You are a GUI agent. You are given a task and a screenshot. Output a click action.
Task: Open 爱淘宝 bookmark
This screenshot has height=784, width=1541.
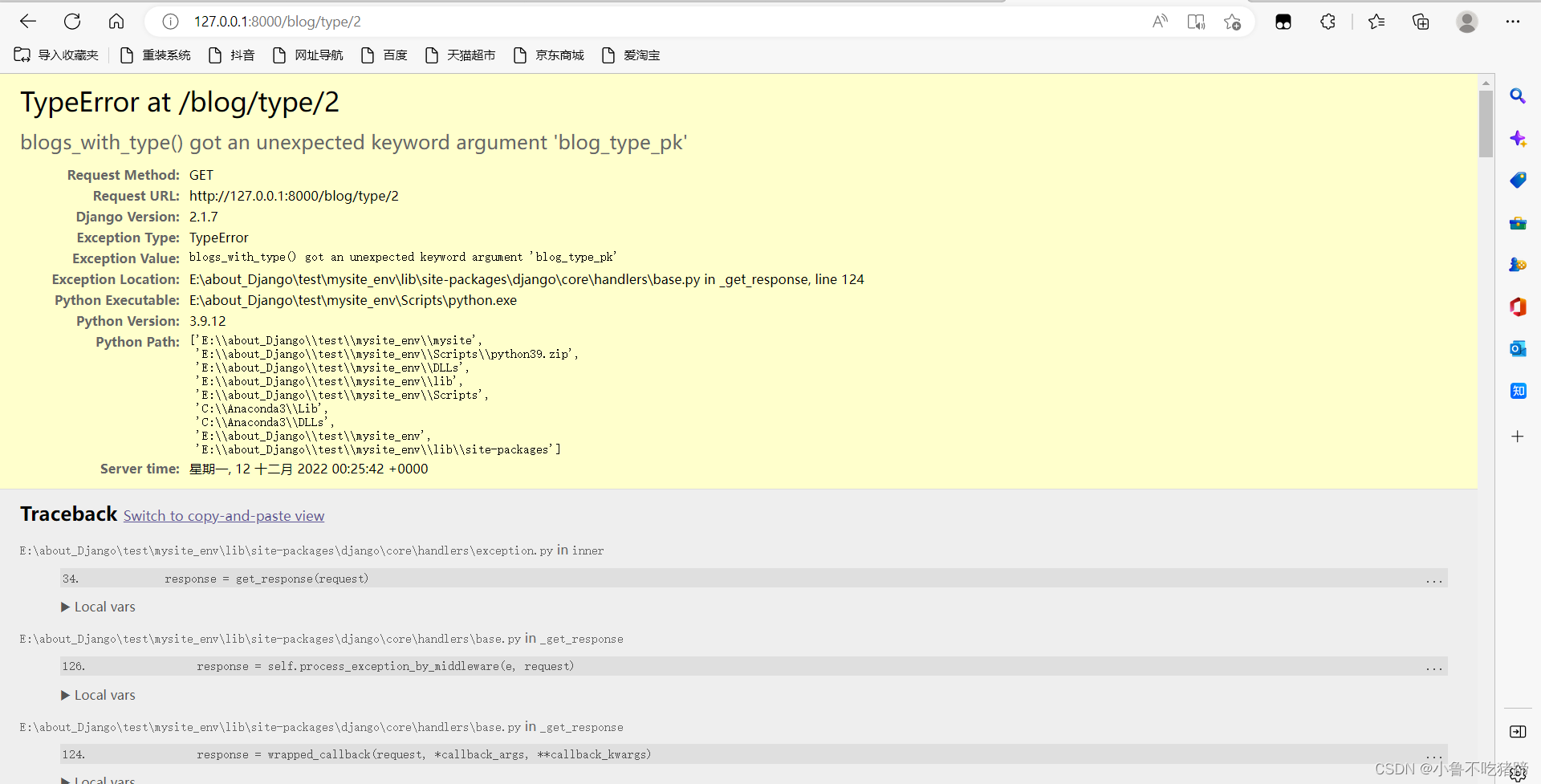pyautogui.click(x=630, y=55)
